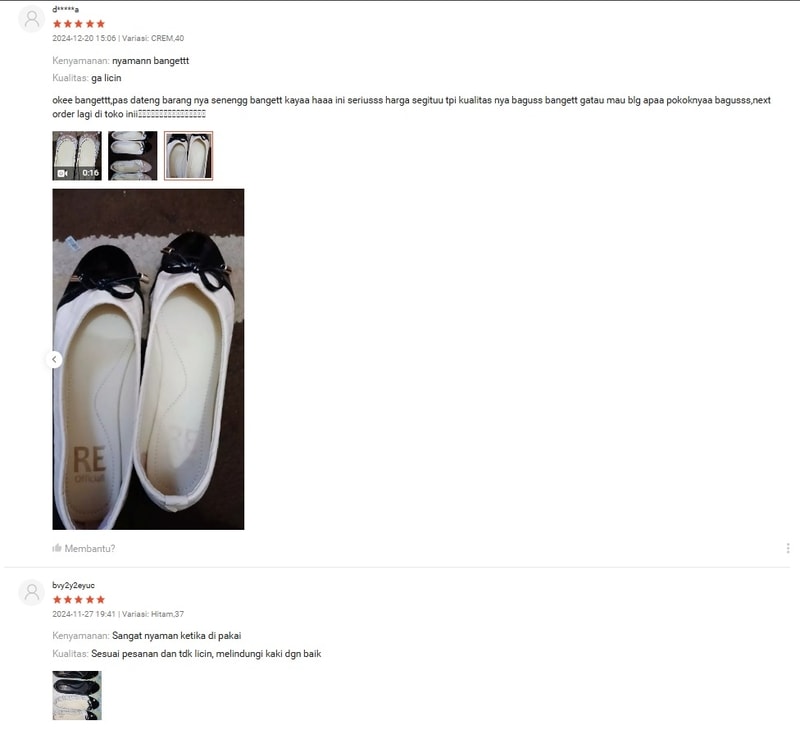Select the highlighted third shoe thumbnail
The width and height of the screenshot is (800, 730).
(188, 156)
